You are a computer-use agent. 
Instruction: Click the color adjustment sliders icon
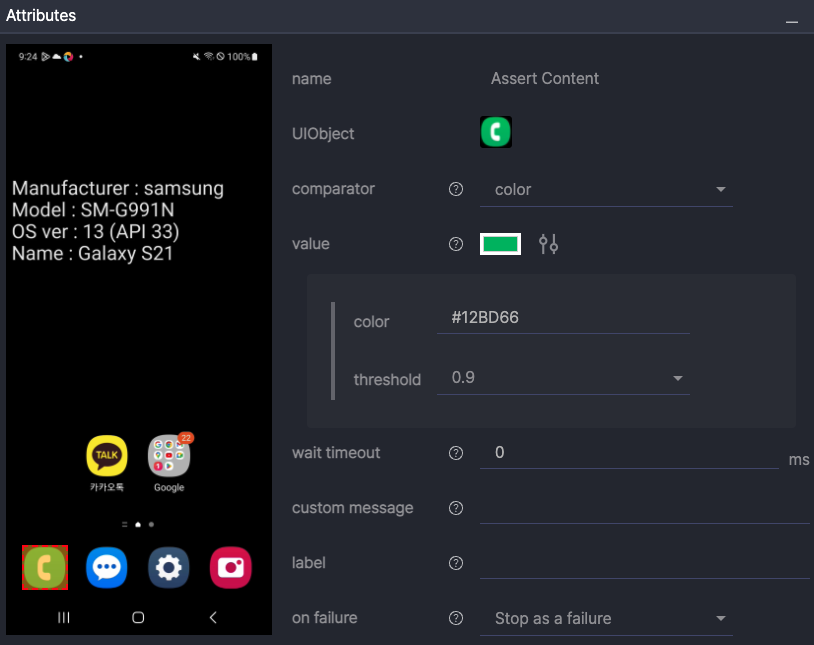[548, 244]
